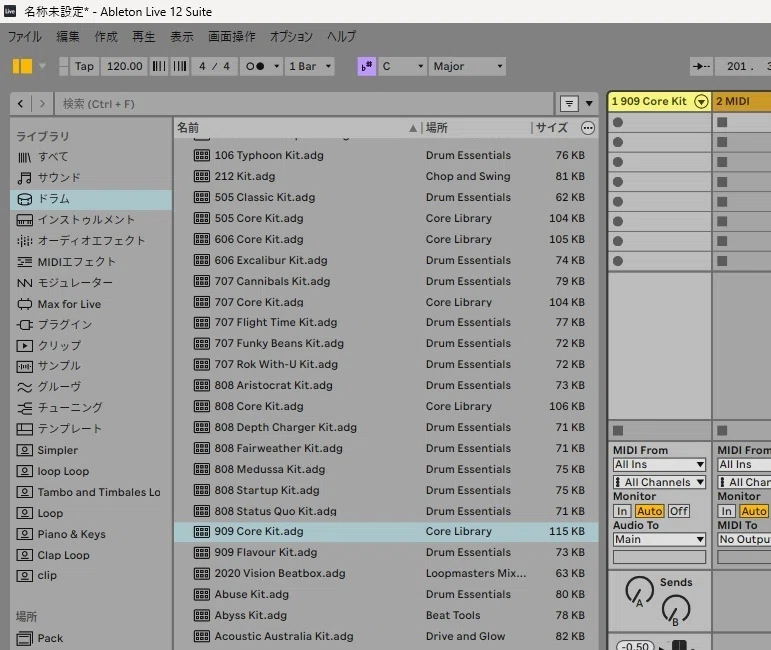The width and height of the screenshot is (771, 650).
Task: Click the 検索 search field
Action: pos(304,104)
